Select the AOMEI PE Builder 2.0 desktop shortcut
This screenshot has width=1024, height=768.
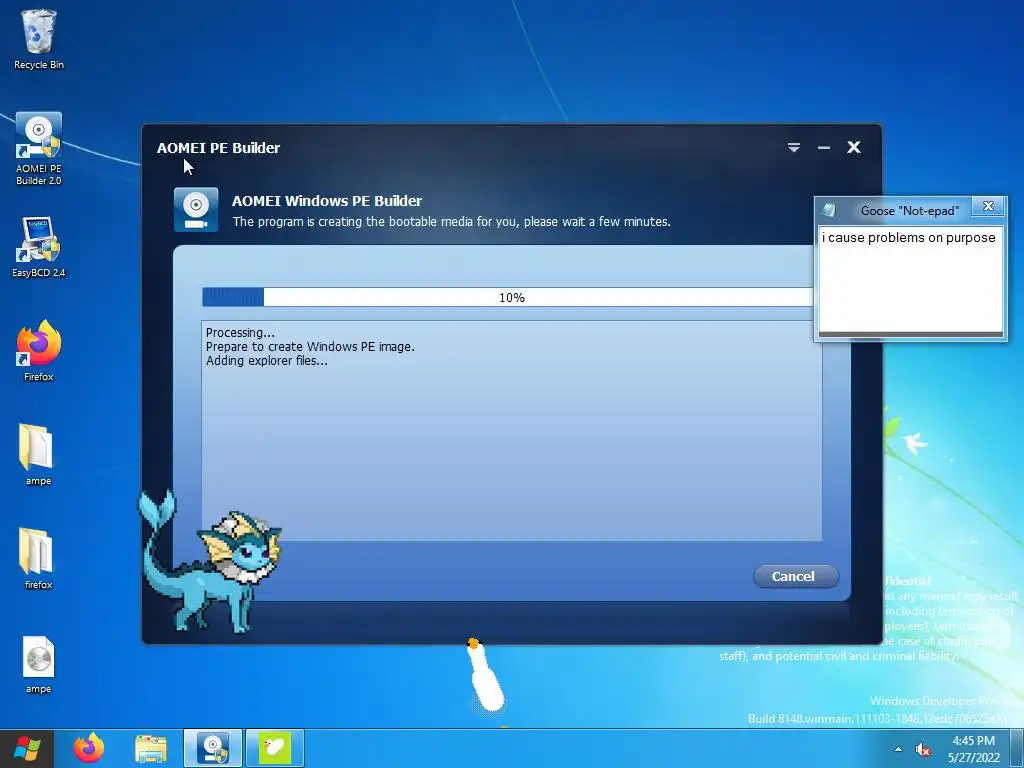coord(39,148)
